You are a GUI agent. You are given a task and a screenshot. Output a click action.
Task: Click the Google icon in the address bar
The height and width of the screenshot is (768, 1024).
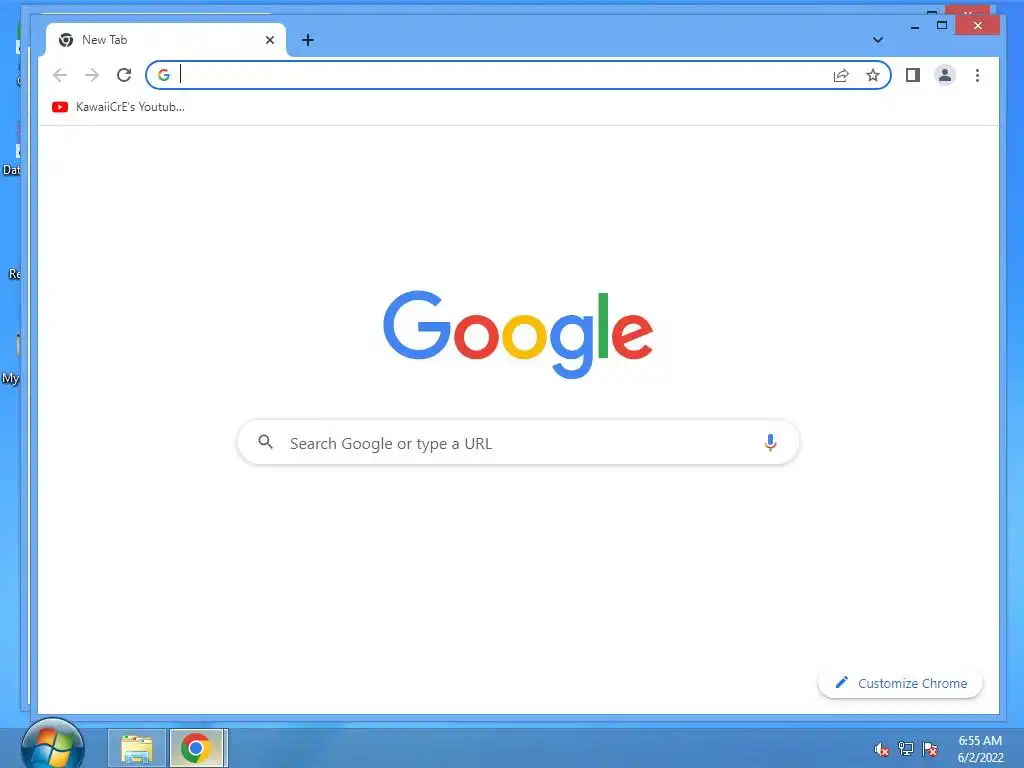[x=164, y=75]
